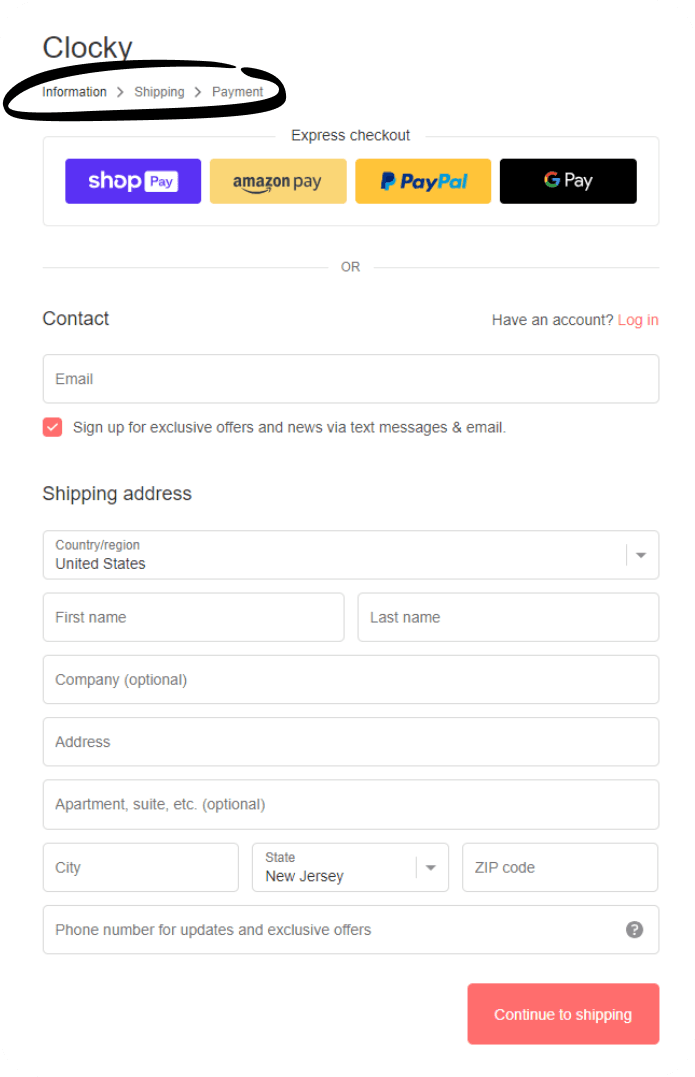Screen dimensions: 695x1077
Task: Click Continue to shipping button
Action: tap(563, 1014)
